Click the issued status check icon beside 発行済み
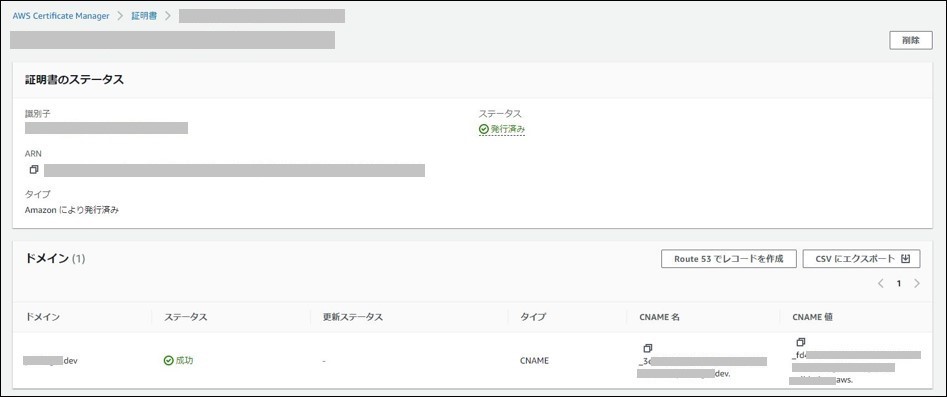The width and height of the screenshot is (947, 397). tap(483, 129)
